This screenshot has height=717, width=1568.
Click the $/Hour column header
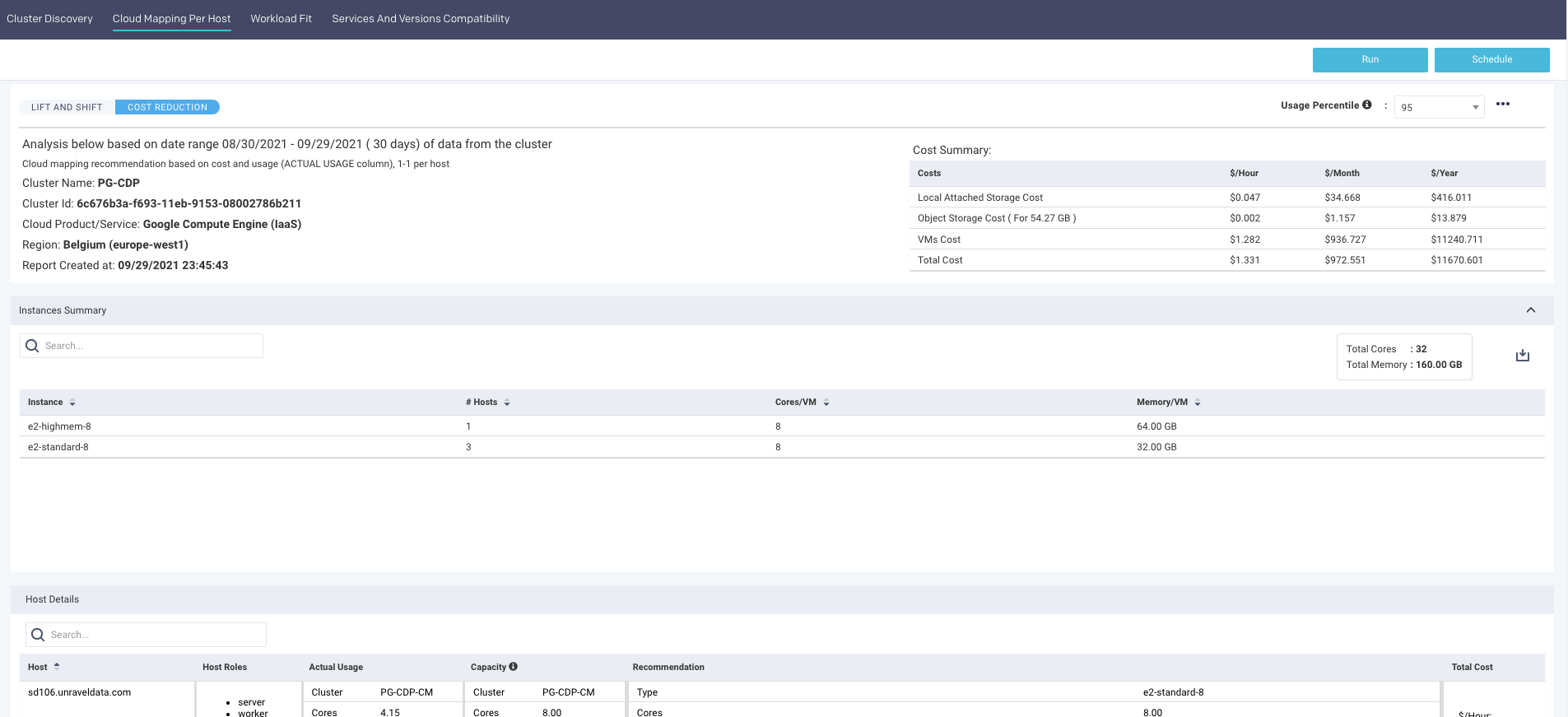coord(1244,173)
